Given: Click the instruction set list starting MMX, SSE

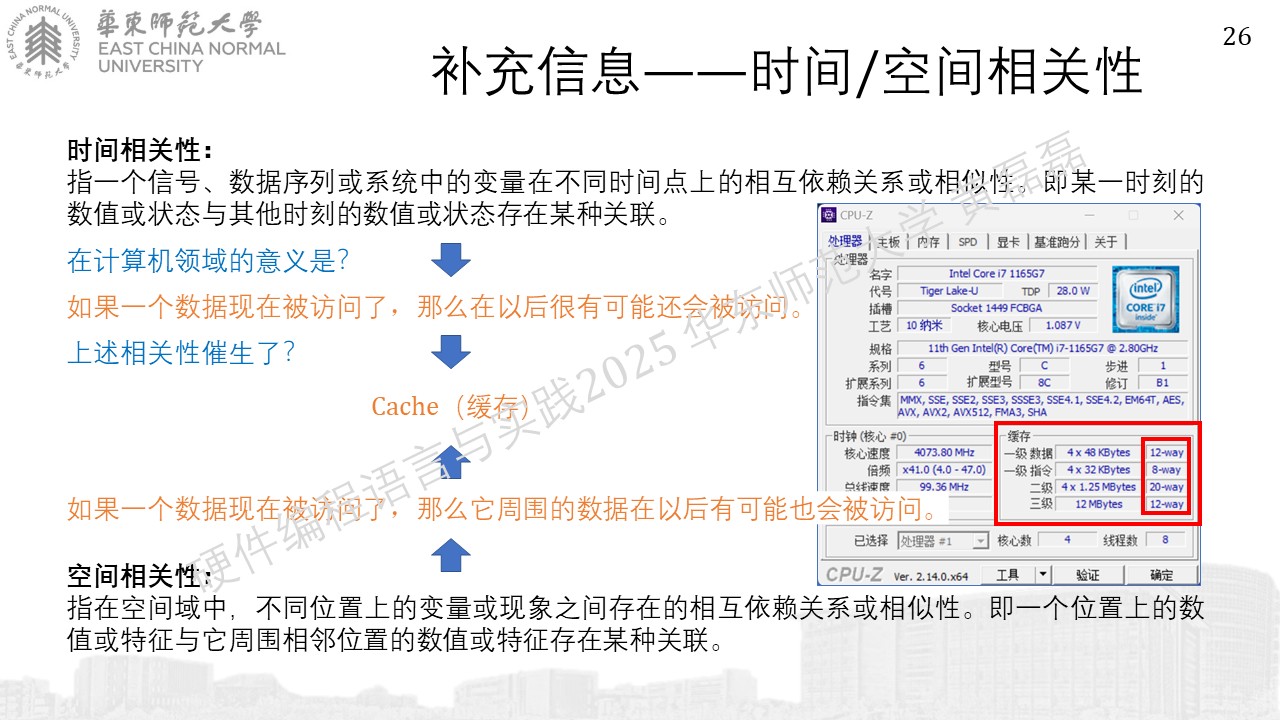Looking at the screenshot, I should point(1042,405).
